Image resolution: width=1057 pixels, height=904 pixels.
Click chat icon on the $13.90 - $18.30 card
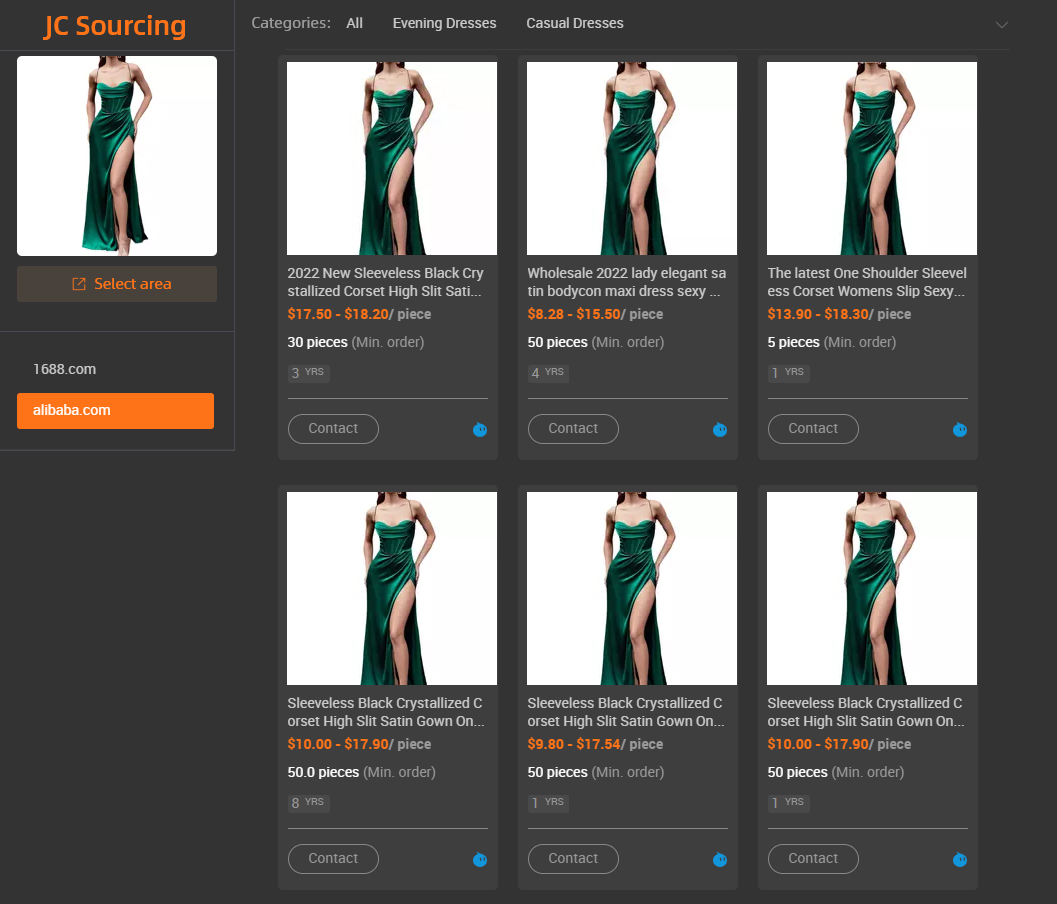point(960,429)
